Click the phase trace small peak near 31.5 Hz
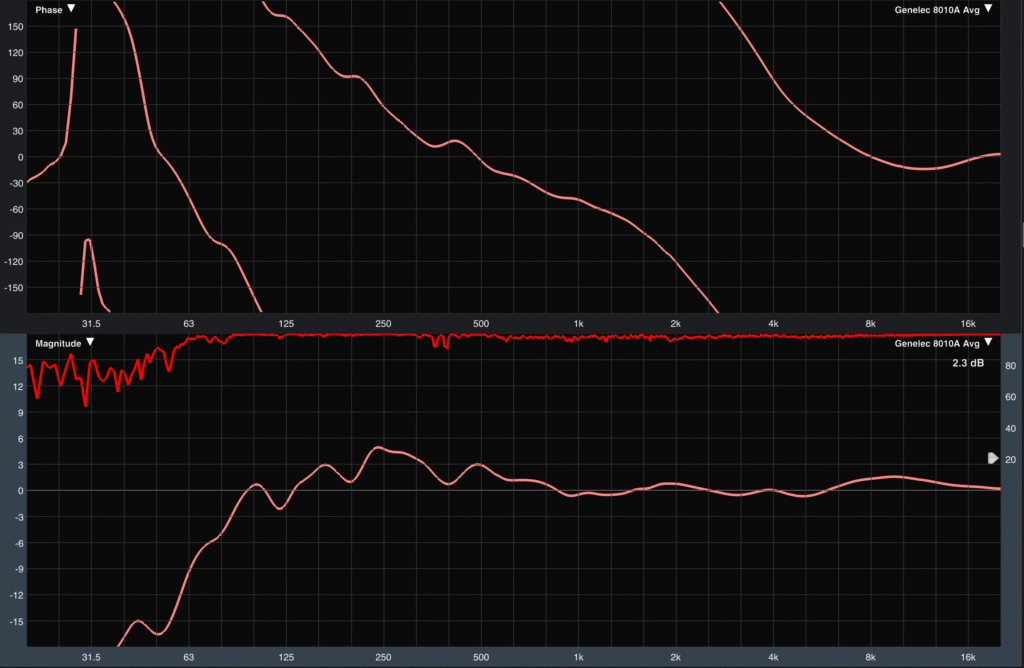 click(88, 240)
